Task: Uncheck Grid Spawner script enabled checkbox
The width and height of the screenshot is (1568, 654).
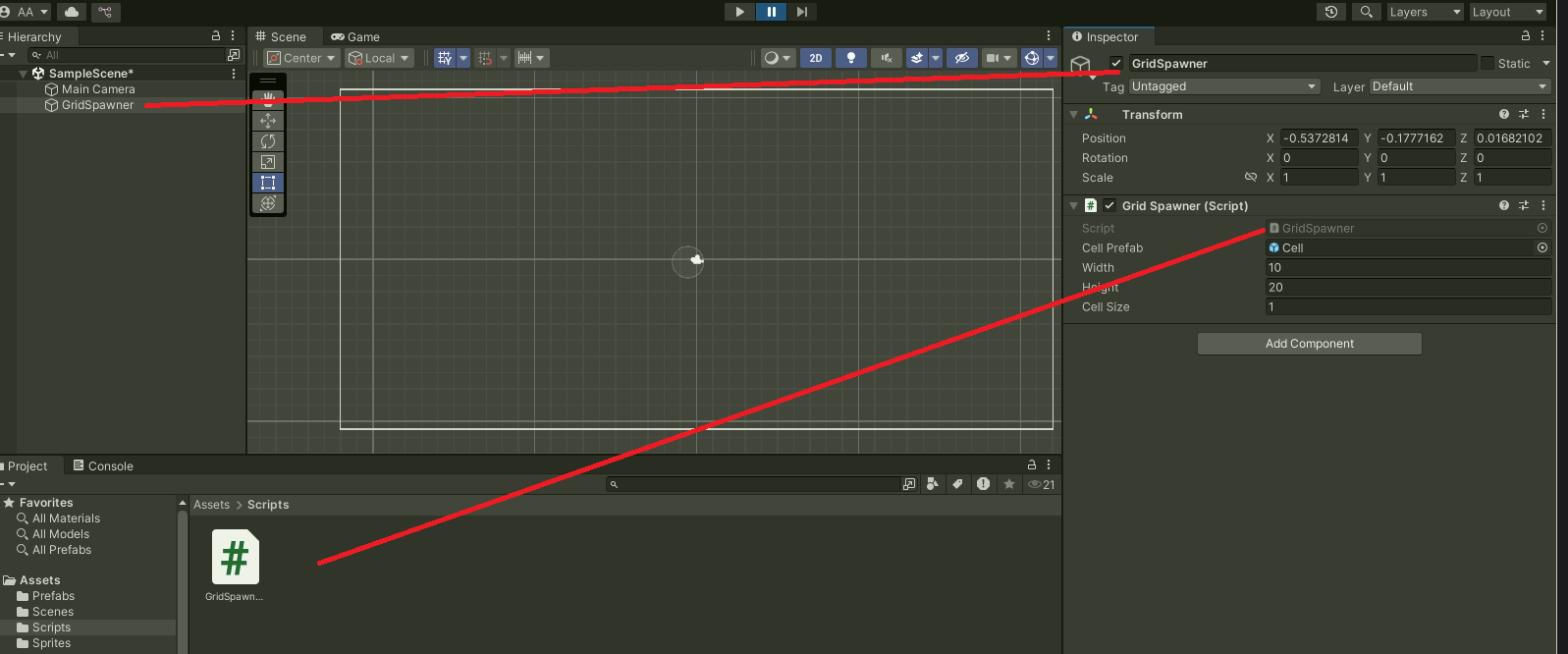Action: tap(1109, 206)
